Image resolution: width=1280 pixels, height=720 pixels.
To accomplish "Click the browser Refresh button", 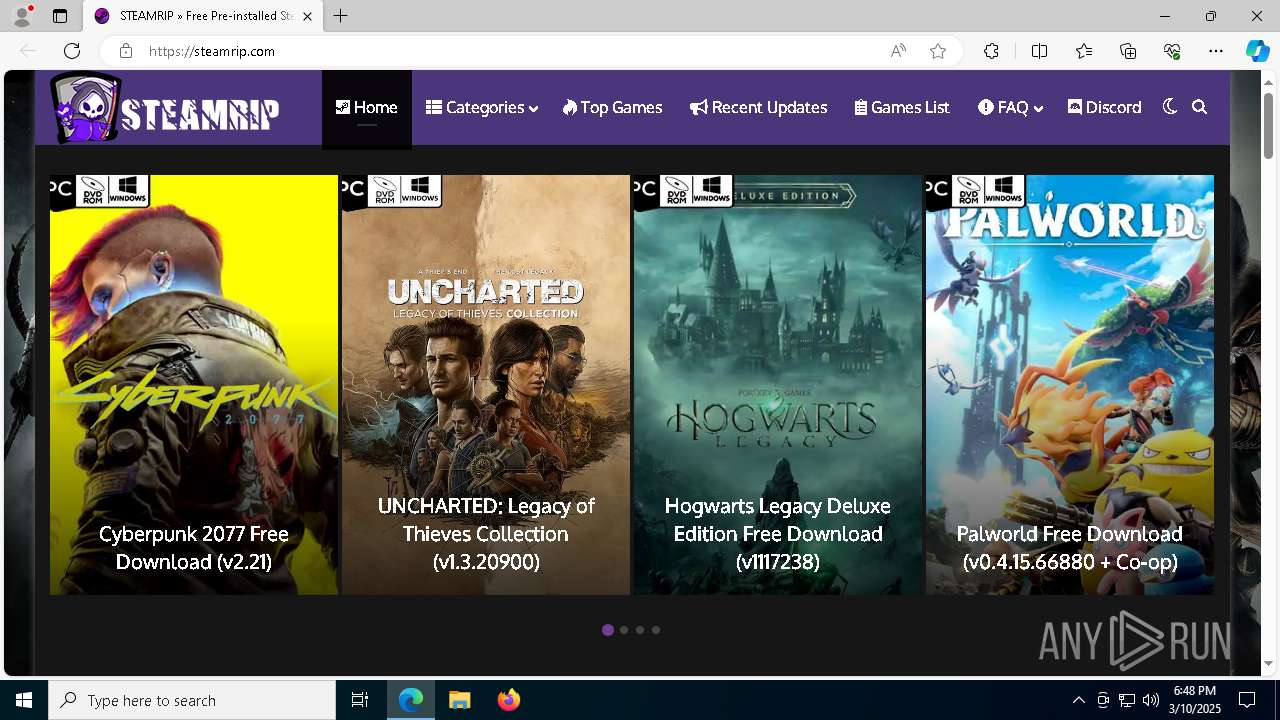I will (x=72, y=51).
